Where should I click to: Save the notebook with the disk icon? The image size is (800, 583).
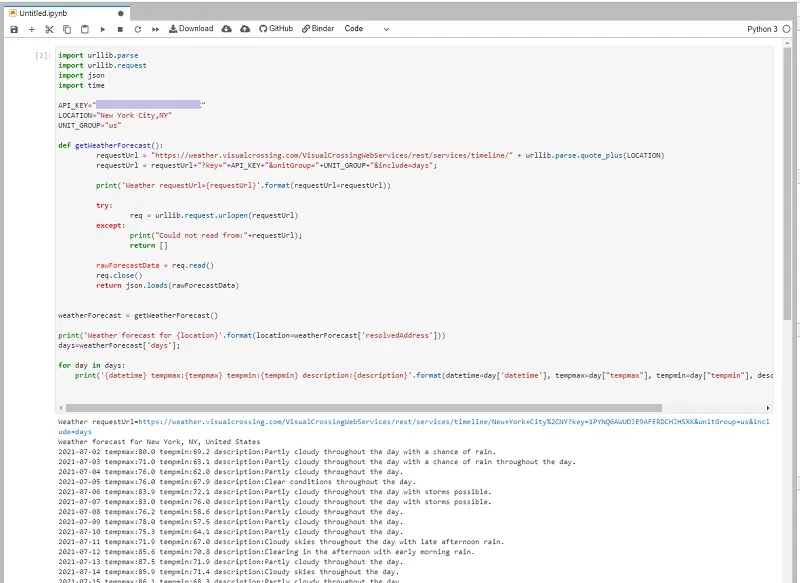[14, 29]
